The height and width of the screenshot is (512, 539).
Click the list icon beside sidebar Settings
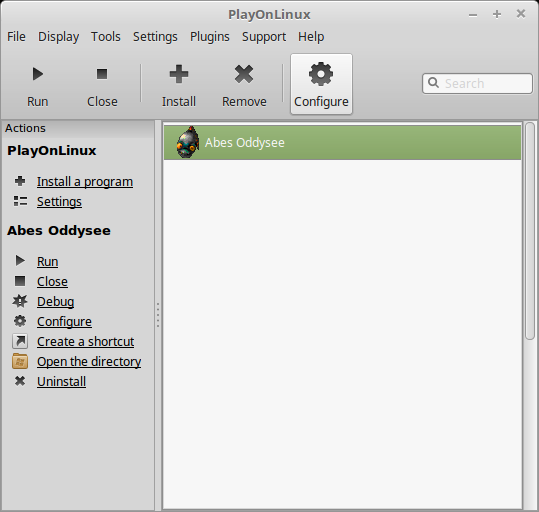(x=20, y=201)
